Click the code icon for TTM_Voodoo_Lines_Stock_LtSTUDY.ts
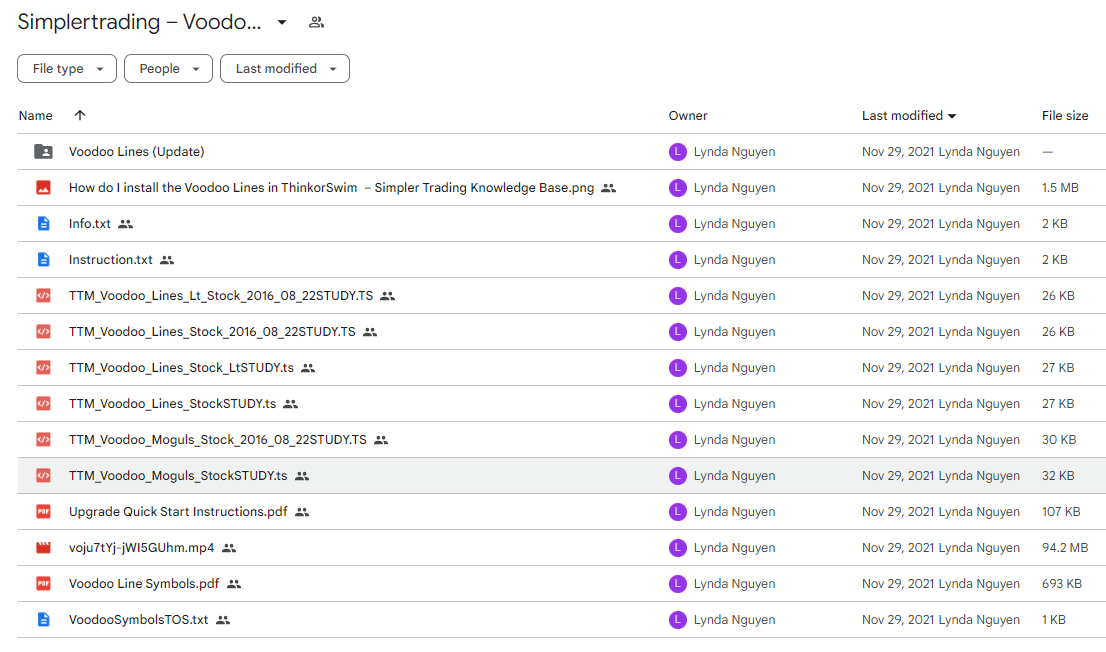The height and width of the screenshot is (652, 1106). [x=43, y=368]
